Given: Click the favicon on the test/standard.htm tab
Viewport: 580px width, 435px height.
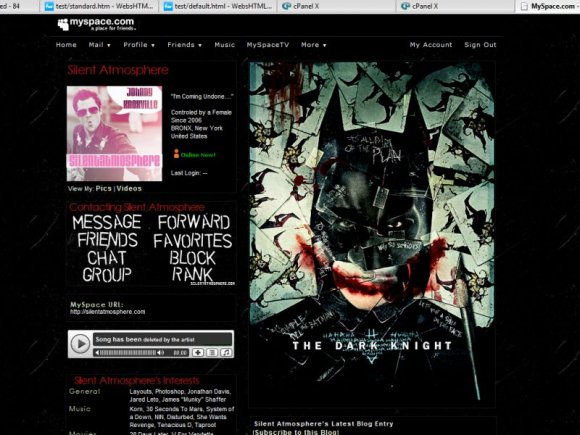Looking at the screenshot, I should click(49, 6).
